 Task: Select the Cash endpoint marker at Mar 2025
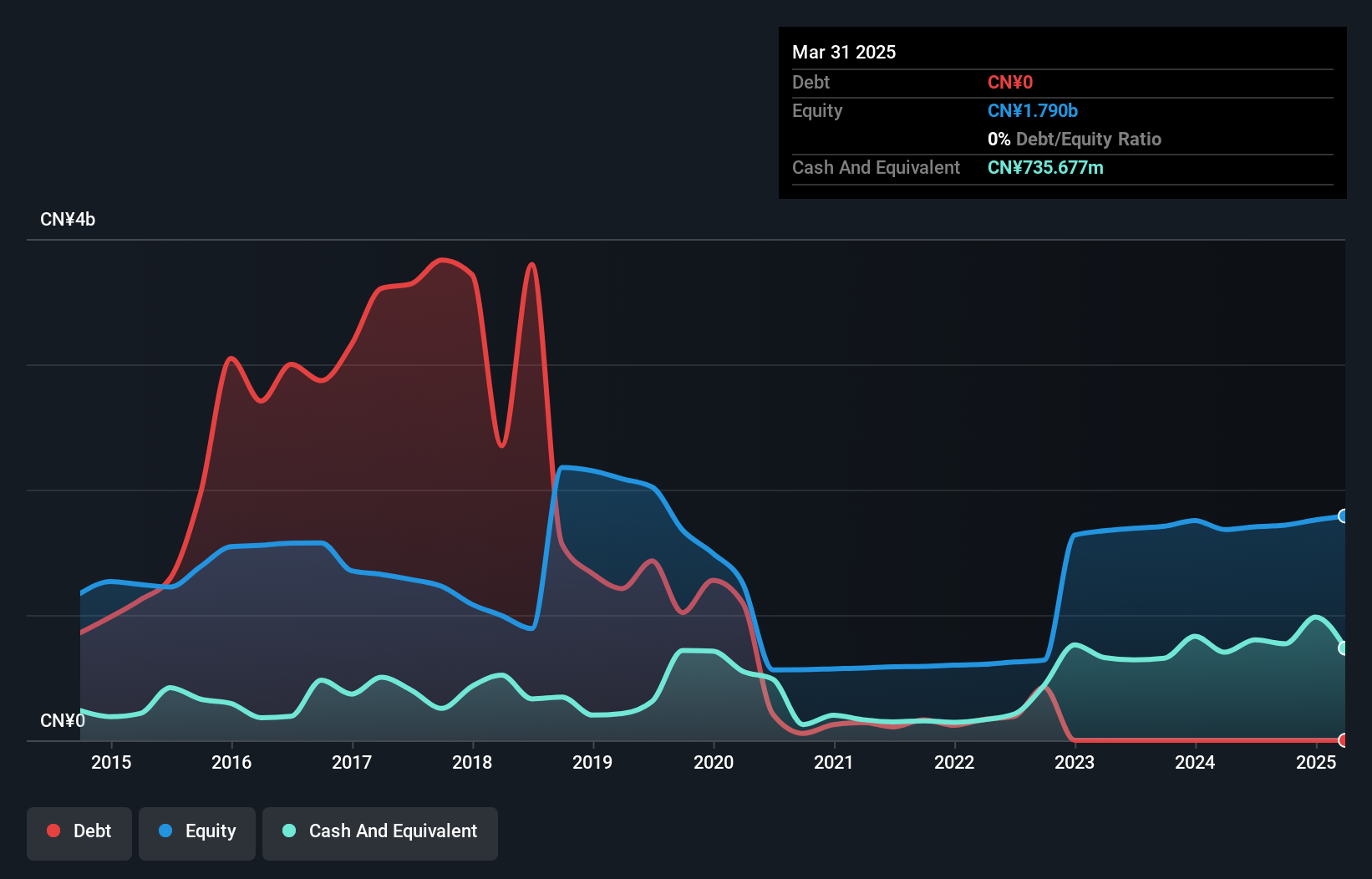(x=1344, y=648)
